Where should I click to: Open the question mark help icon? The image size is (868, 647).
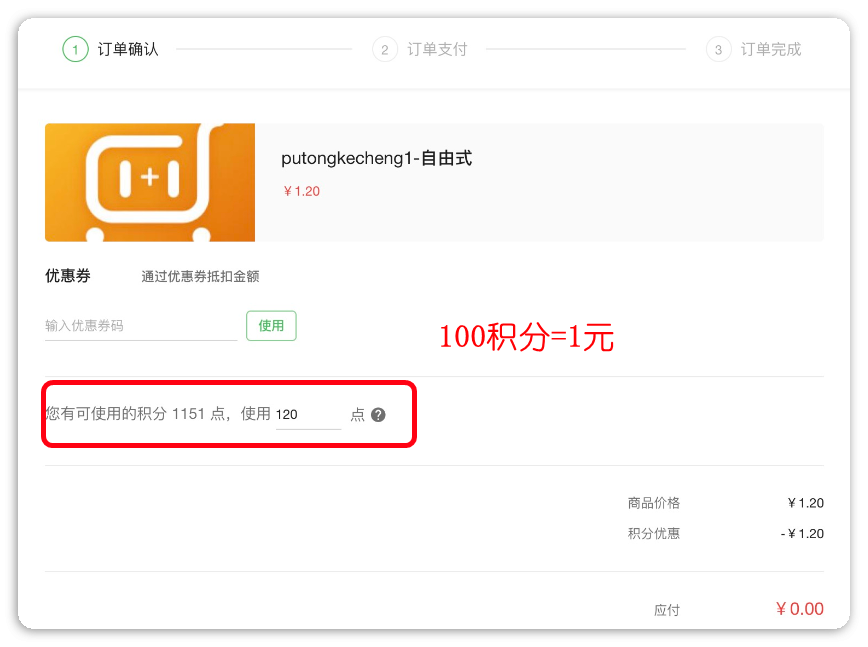coord(378,415)
